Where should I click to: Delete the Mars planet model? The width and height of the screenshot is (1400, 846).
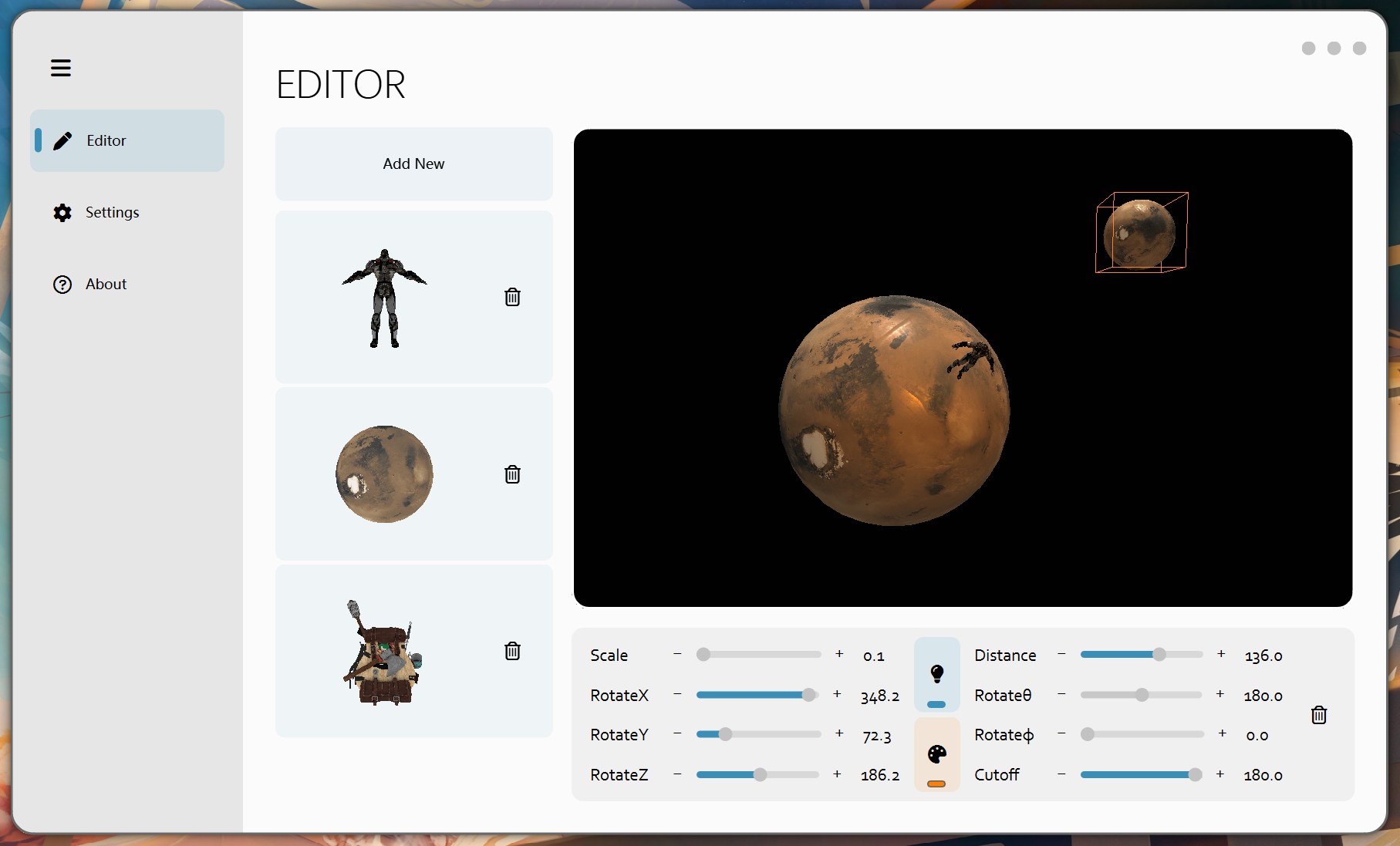click(x=512, y=474)
